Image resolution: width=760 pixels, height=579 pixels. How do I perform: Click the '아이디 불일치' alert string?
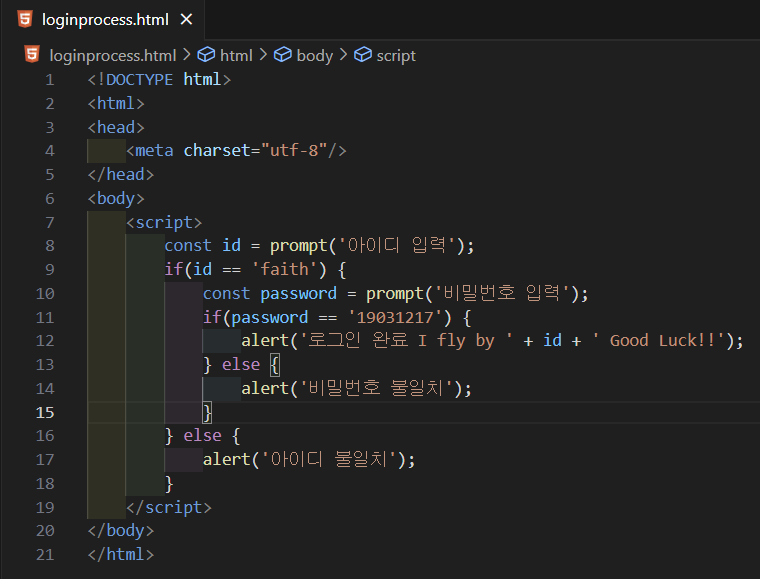(329, 459)
